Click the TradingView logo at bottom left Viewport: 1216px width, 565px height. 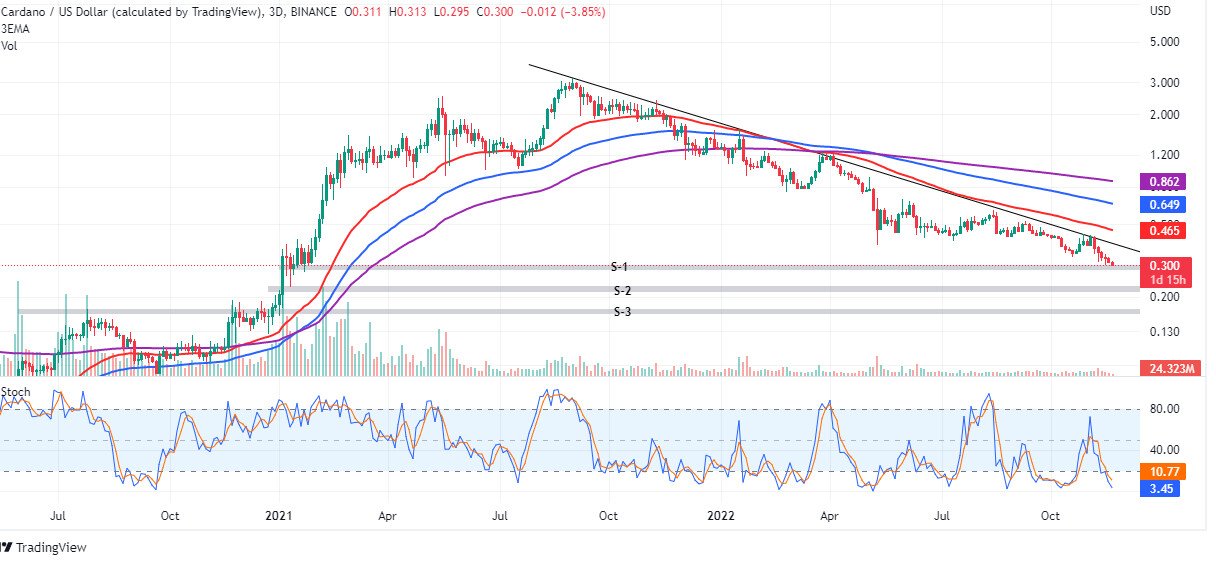point(45,547)
